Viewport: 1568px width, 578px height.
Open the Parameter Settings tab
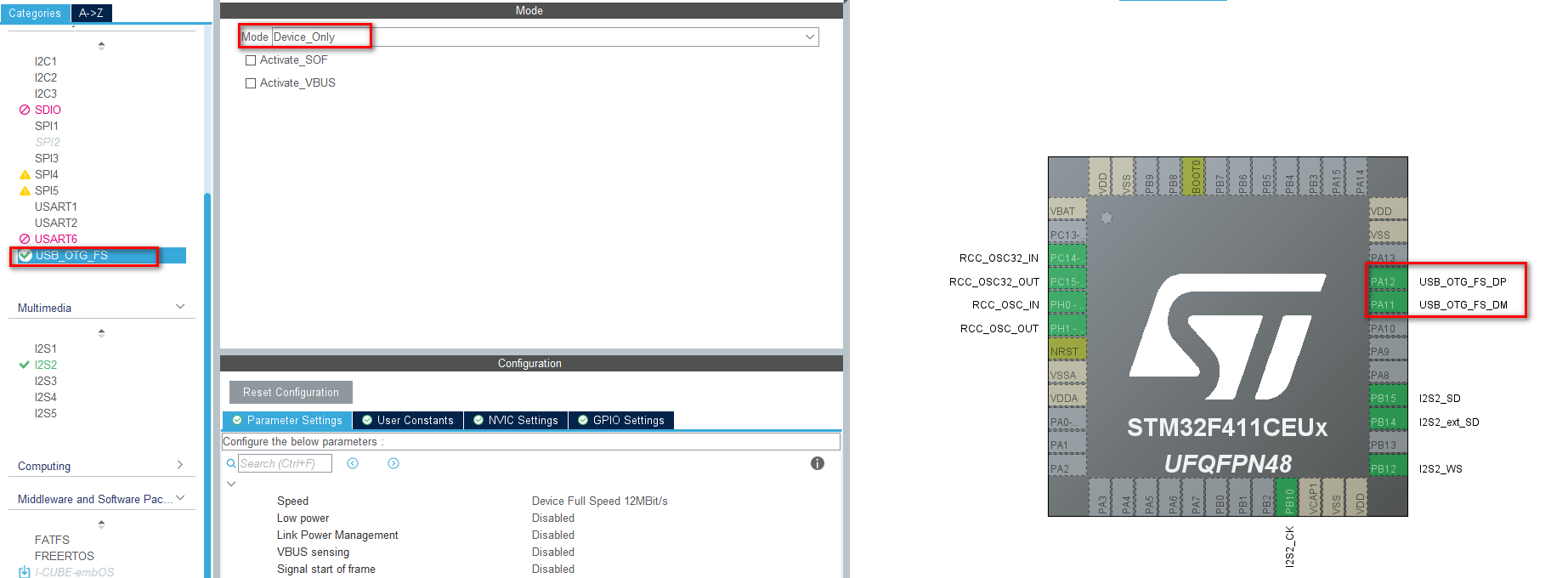click(287, 420)
